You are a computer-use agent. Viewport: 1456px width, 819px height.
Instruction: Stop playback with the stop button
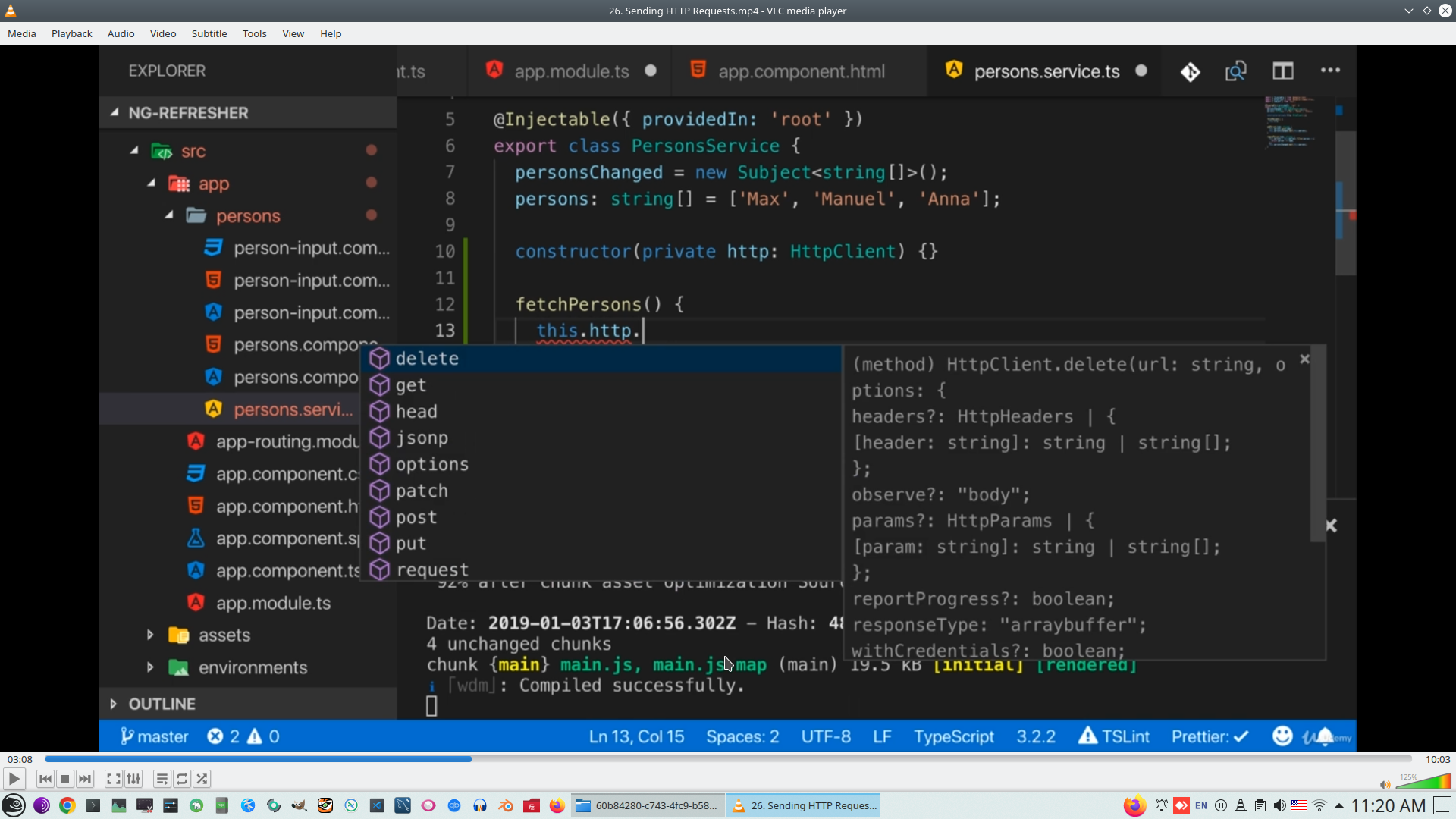point(65,779)
